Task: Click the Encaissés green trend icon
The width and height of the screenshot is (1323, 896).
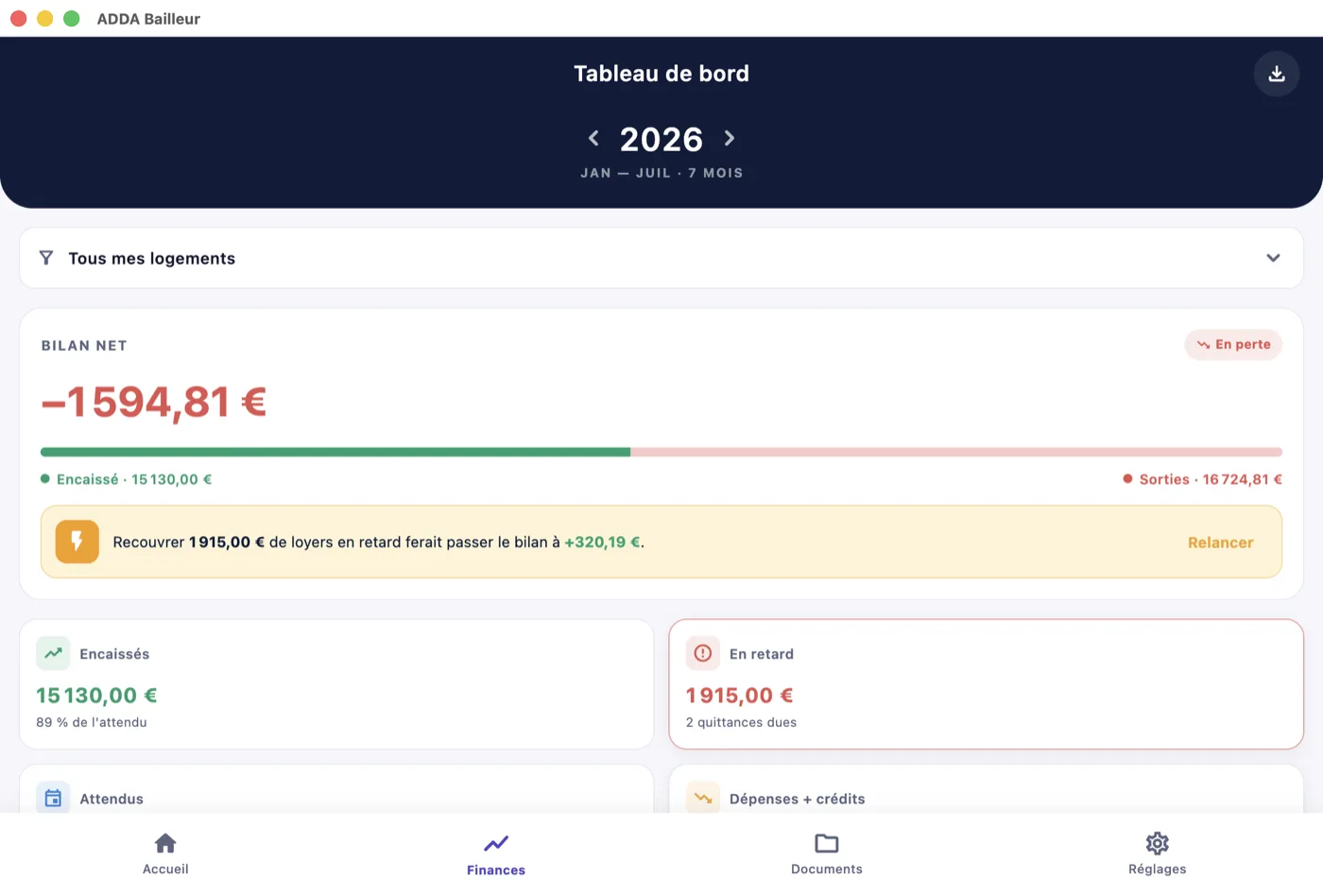Action: 53,653
